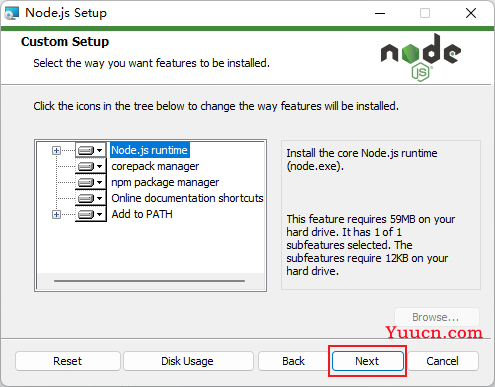Image resolution: width=495 pixels, height=387 pixels.
Task: Select Online documentation shortcuts feature
Action: point(187,198)
